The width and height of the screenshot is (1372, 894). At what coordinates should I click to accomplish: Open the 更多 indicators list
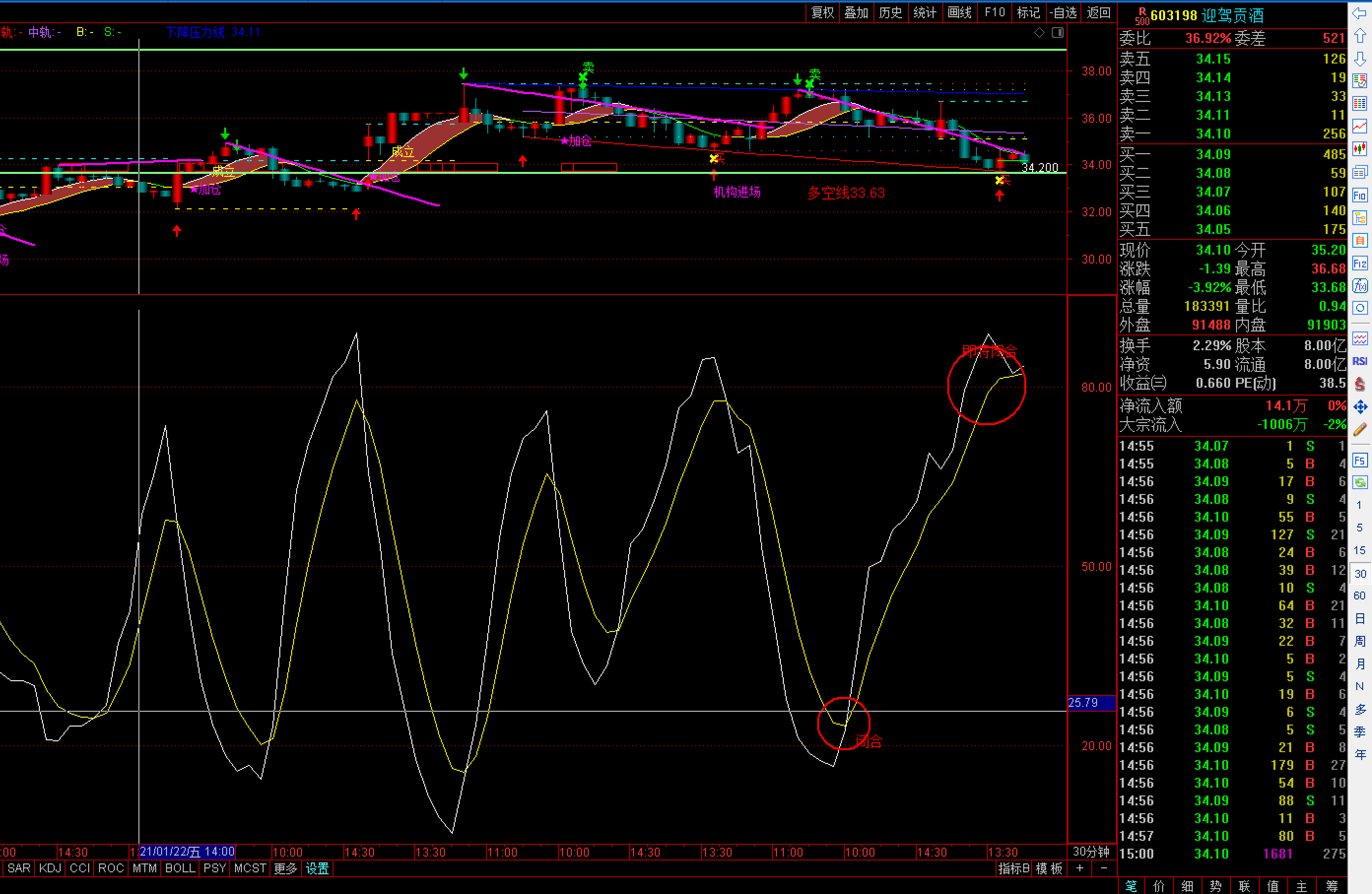(x=285, y=868)
